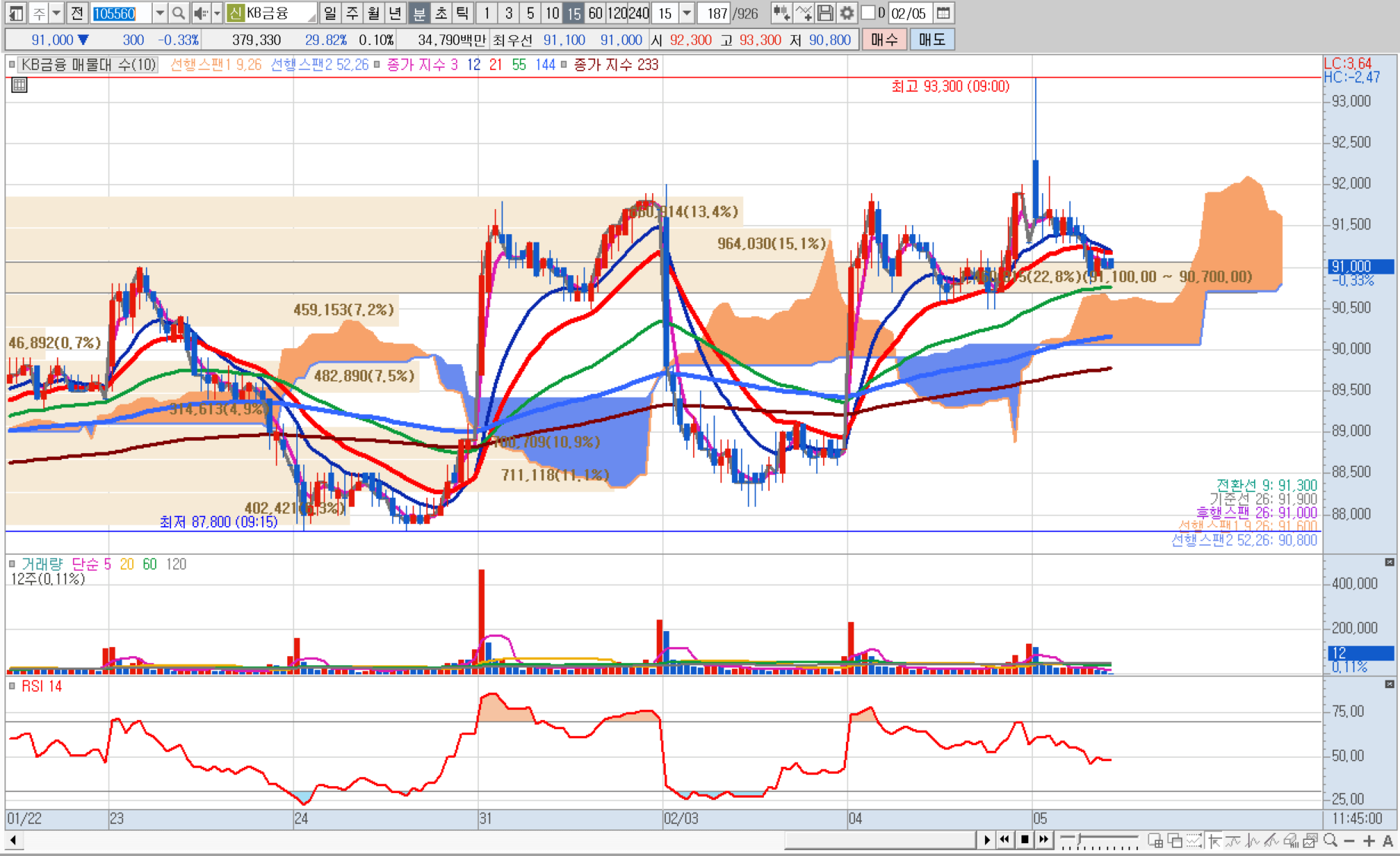The width and height of the screenshot is (1400, 856).
Task: Click the data table icon on chart
Action: click(x=19, y=85)
